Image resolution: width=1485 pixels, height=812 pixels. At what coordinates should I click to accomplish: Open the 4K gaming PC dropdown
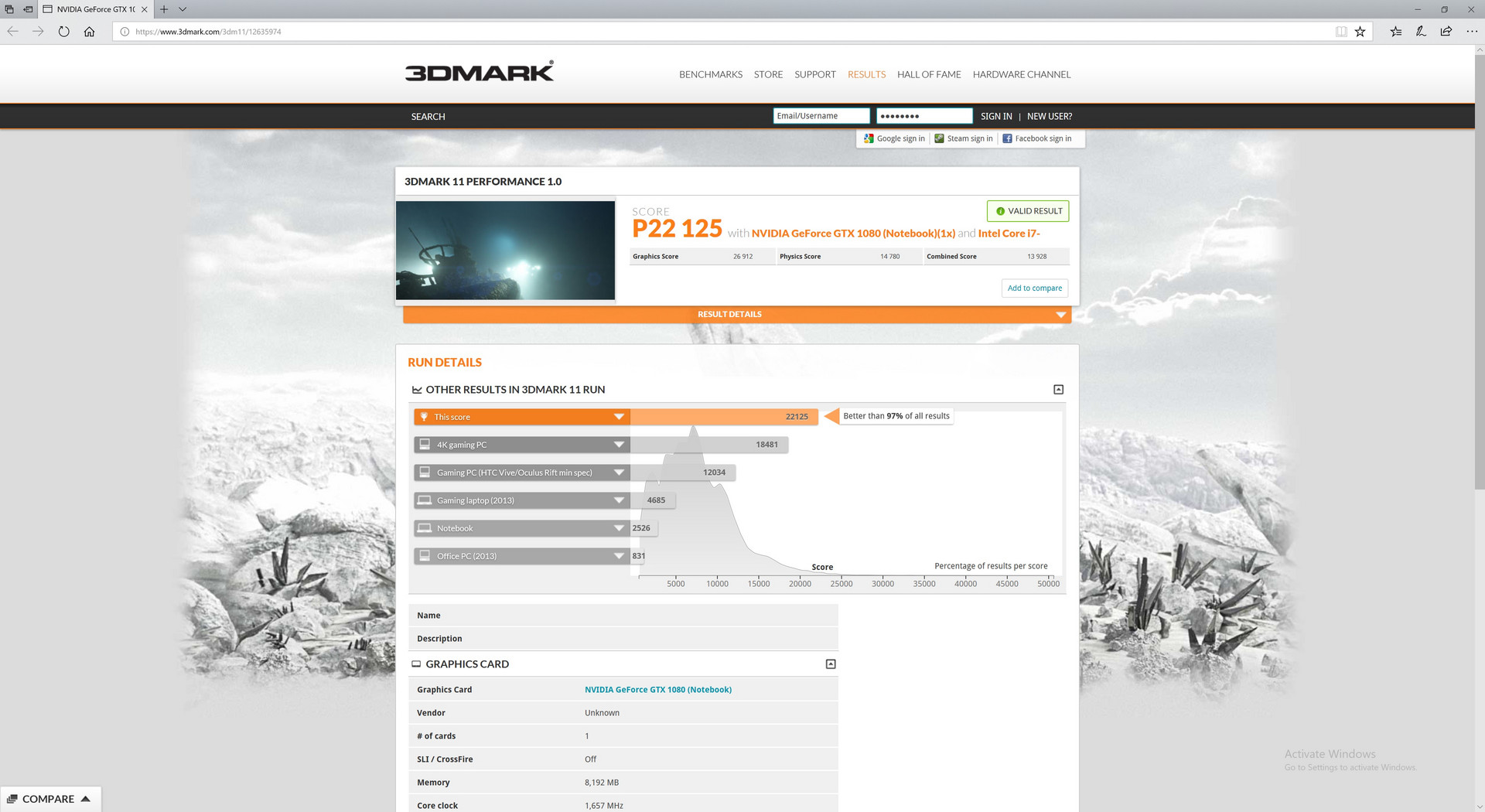(619, 445)
